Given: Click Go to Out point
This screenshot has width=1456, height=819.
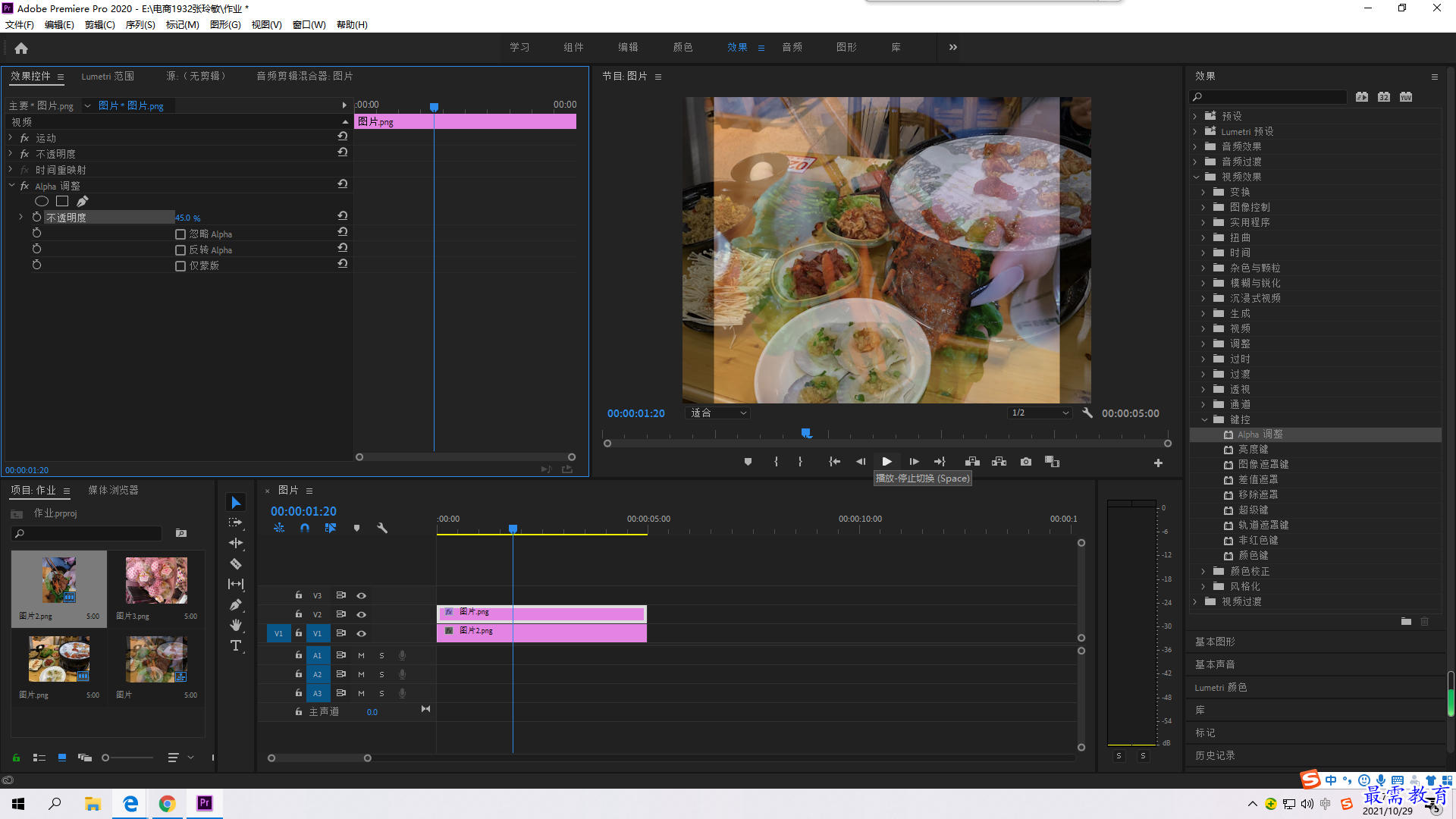Looking at the screenshot, I should click(x=940, y=462).
